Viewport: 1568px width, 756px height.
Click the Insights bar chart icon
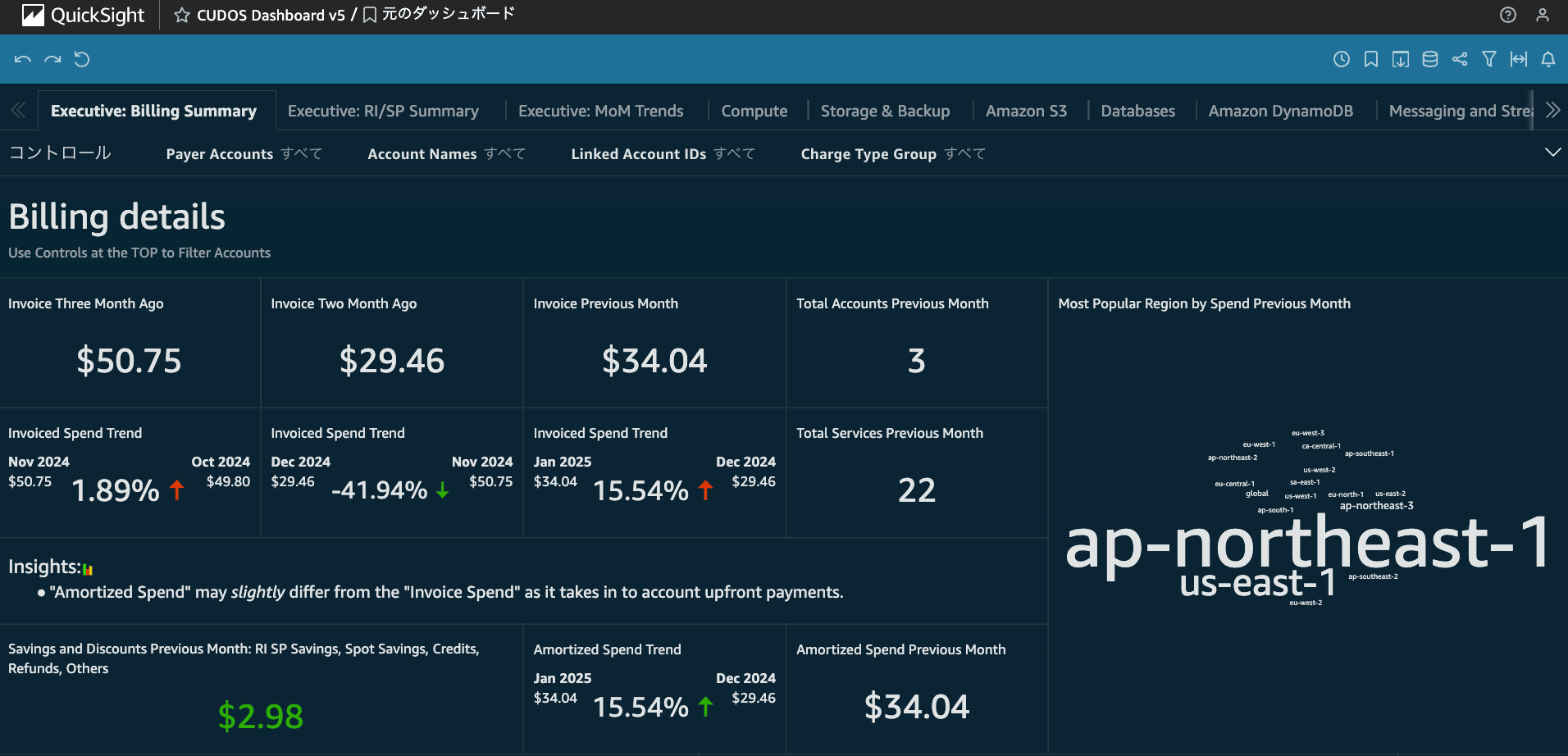coord(88,569)
